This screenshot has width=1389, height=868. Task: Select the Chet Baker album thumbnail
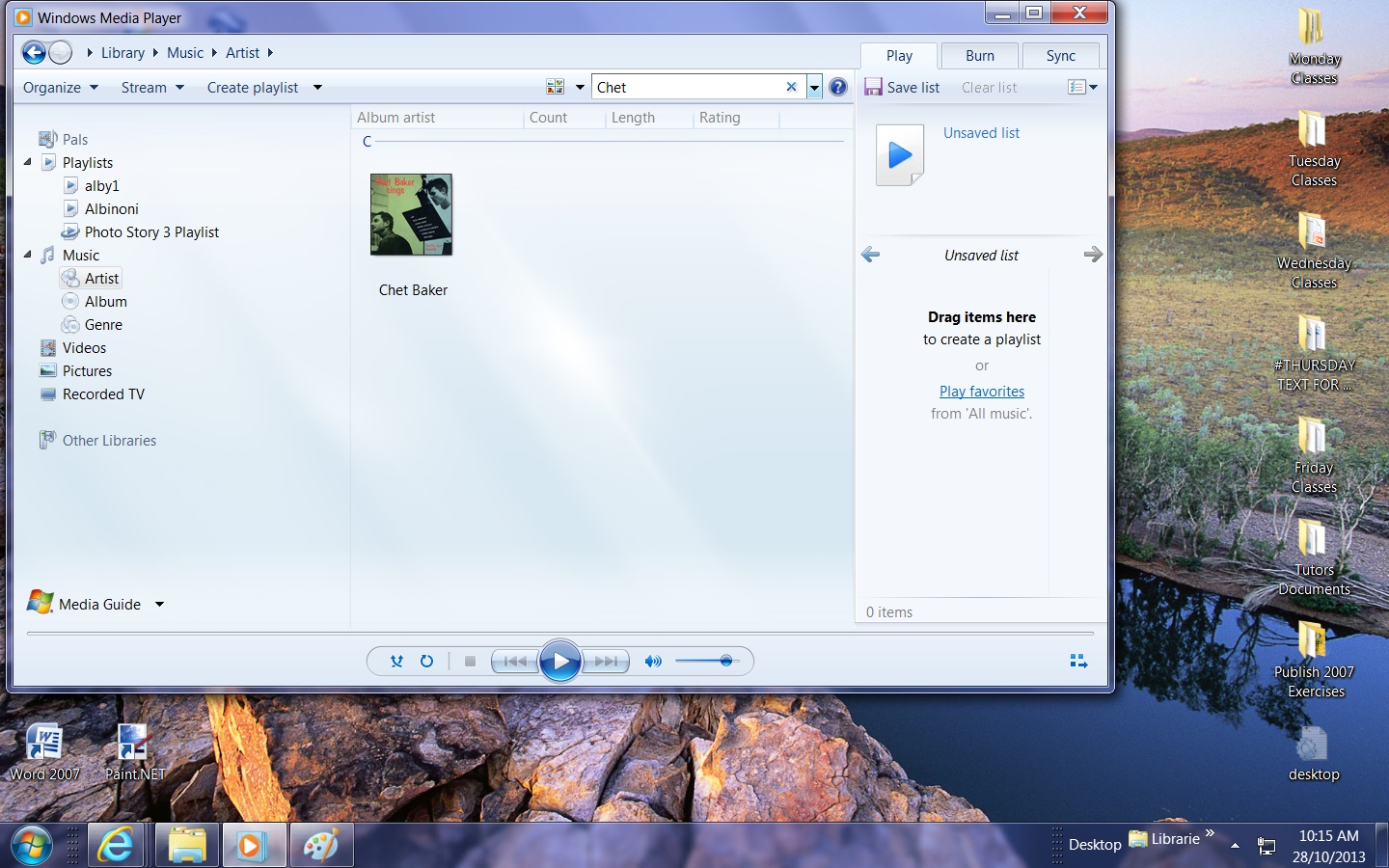[x=412, y=215]
